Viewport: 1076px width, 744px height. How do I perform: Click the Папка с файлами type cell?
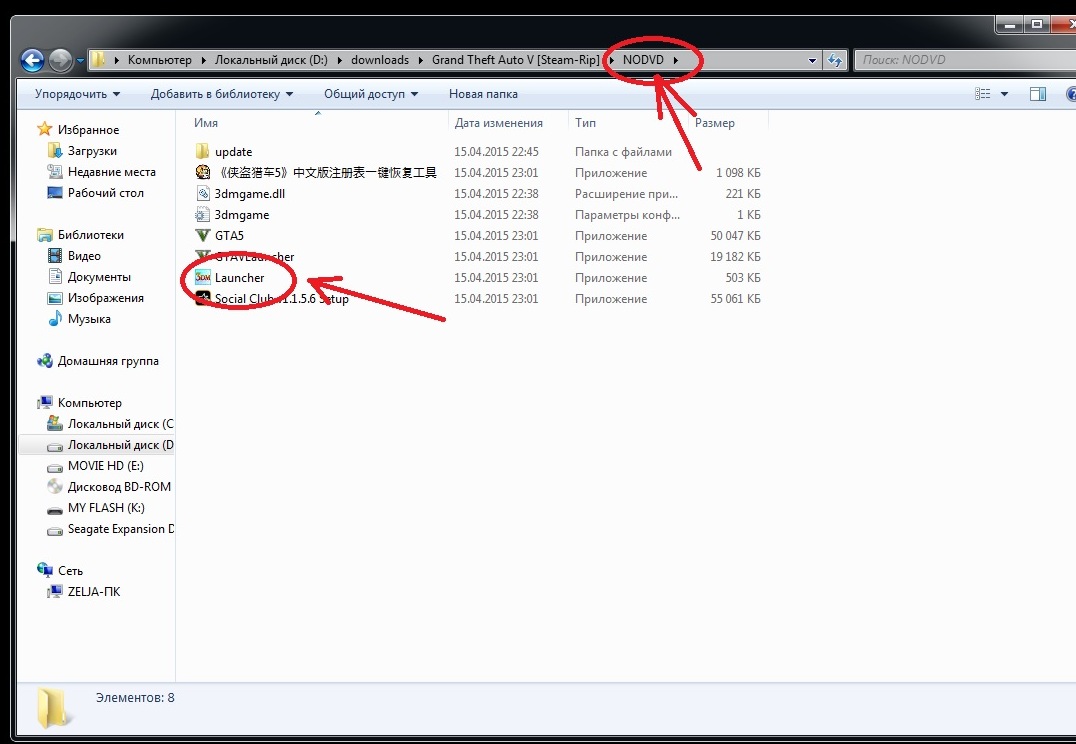623,152
